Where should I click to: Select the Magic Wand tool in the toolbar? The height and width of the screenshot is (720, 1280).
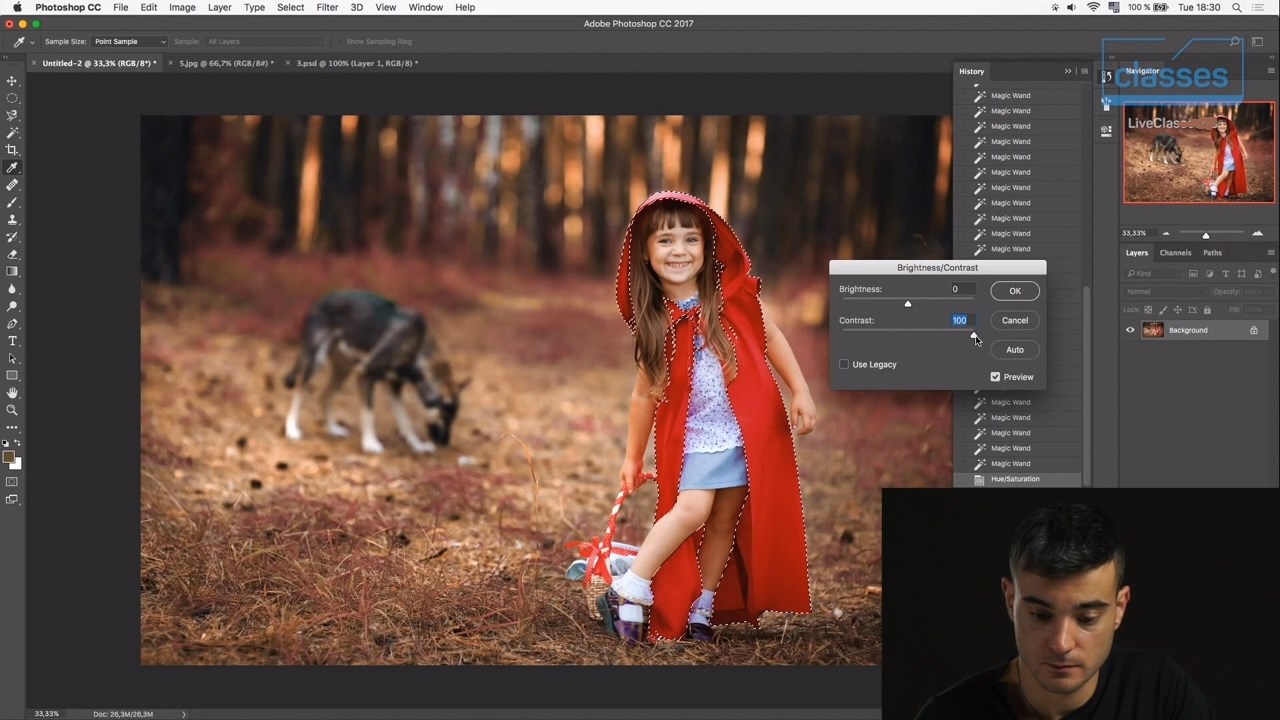12,132
